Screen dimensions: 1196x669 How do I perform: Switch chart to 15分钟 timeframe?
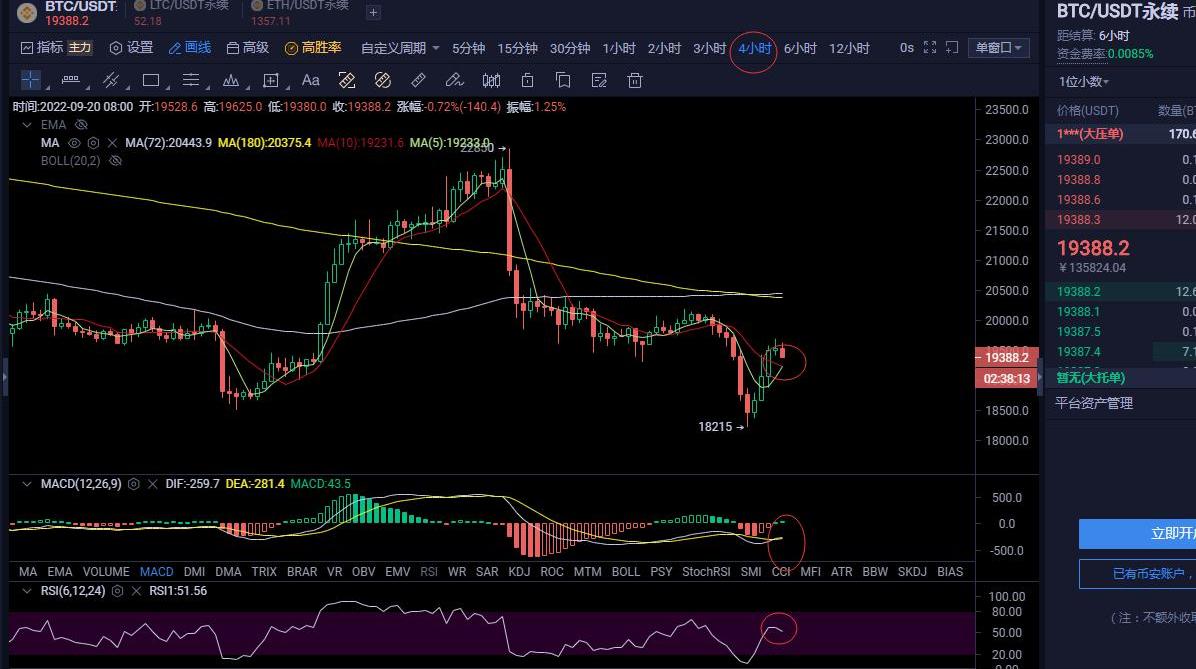click(x=517, y=48)
